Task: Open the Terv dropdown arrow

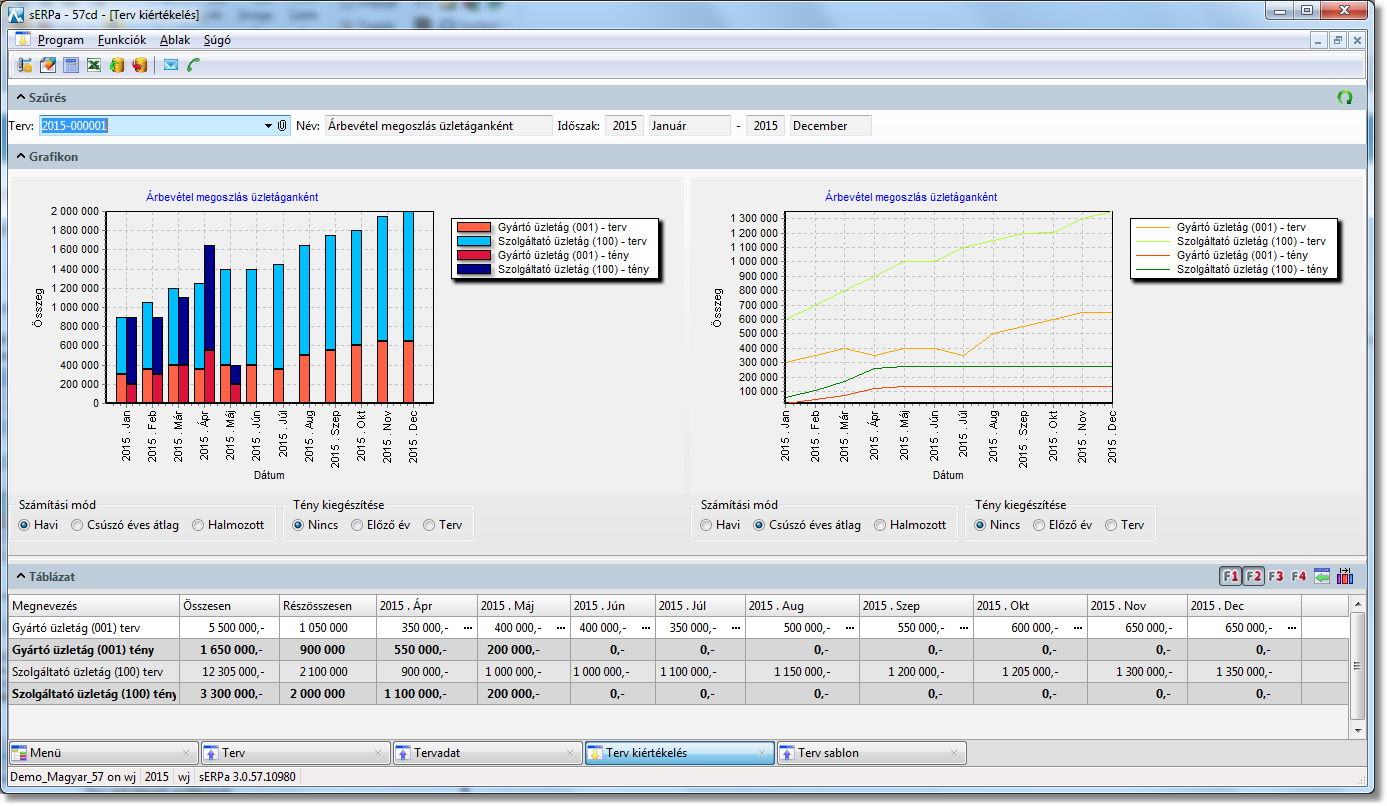Action: (x=268, y=126)
